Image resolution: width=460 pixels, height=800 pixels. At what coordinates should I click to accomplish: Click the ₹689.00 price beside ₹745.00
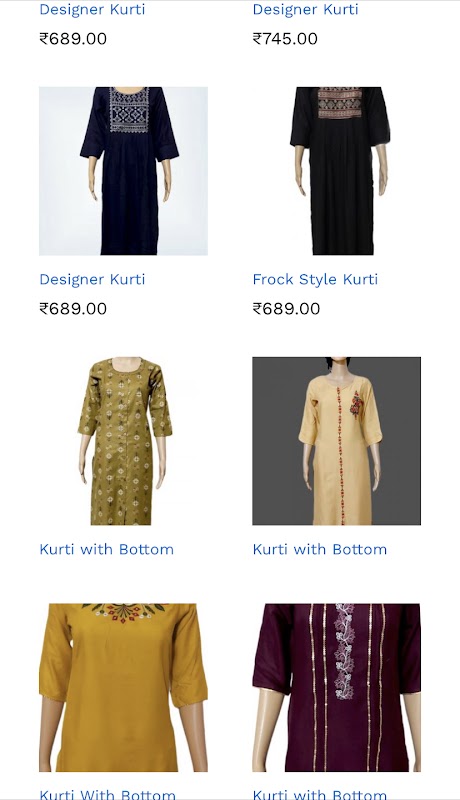click(x=73, y=39)
